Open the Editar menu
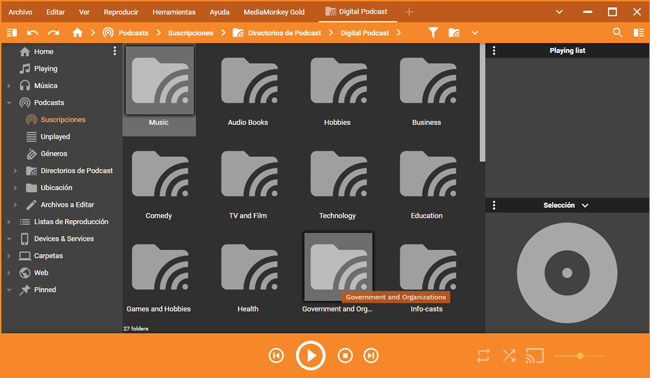The height and width of the screenshot is (378, 650). (x=56, y=12)
